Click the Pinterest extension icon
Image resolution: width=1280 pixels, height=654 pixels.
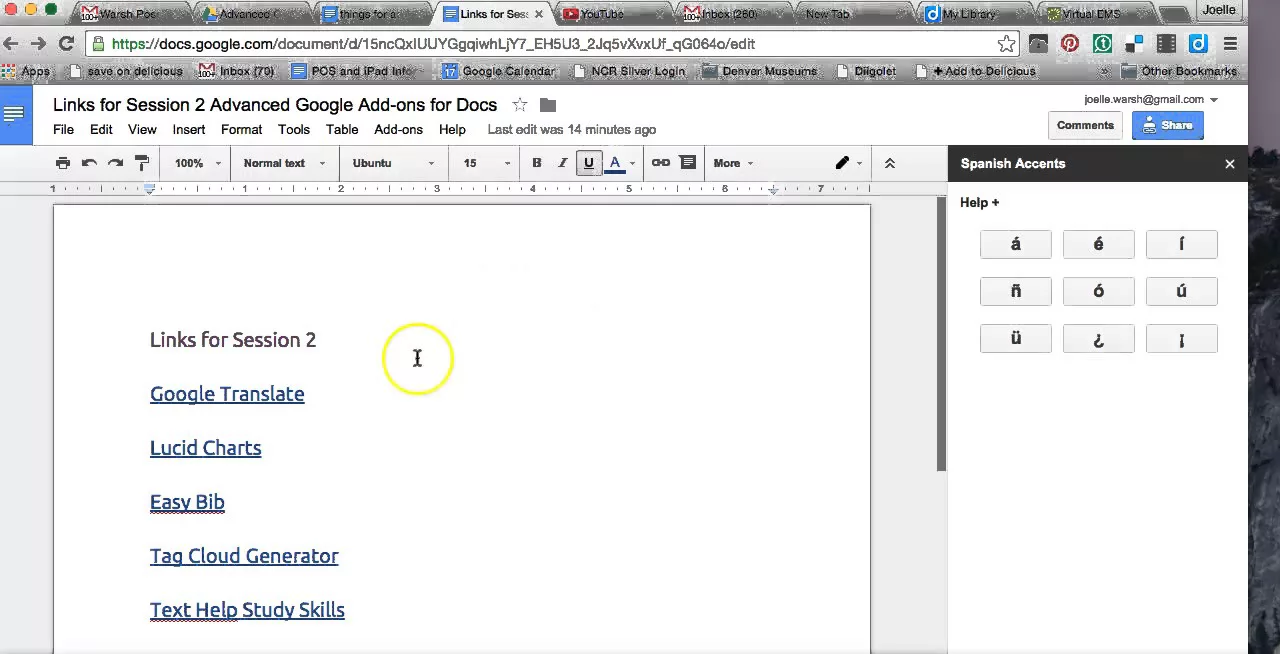pyautogui.click(x=1070, y=44)
